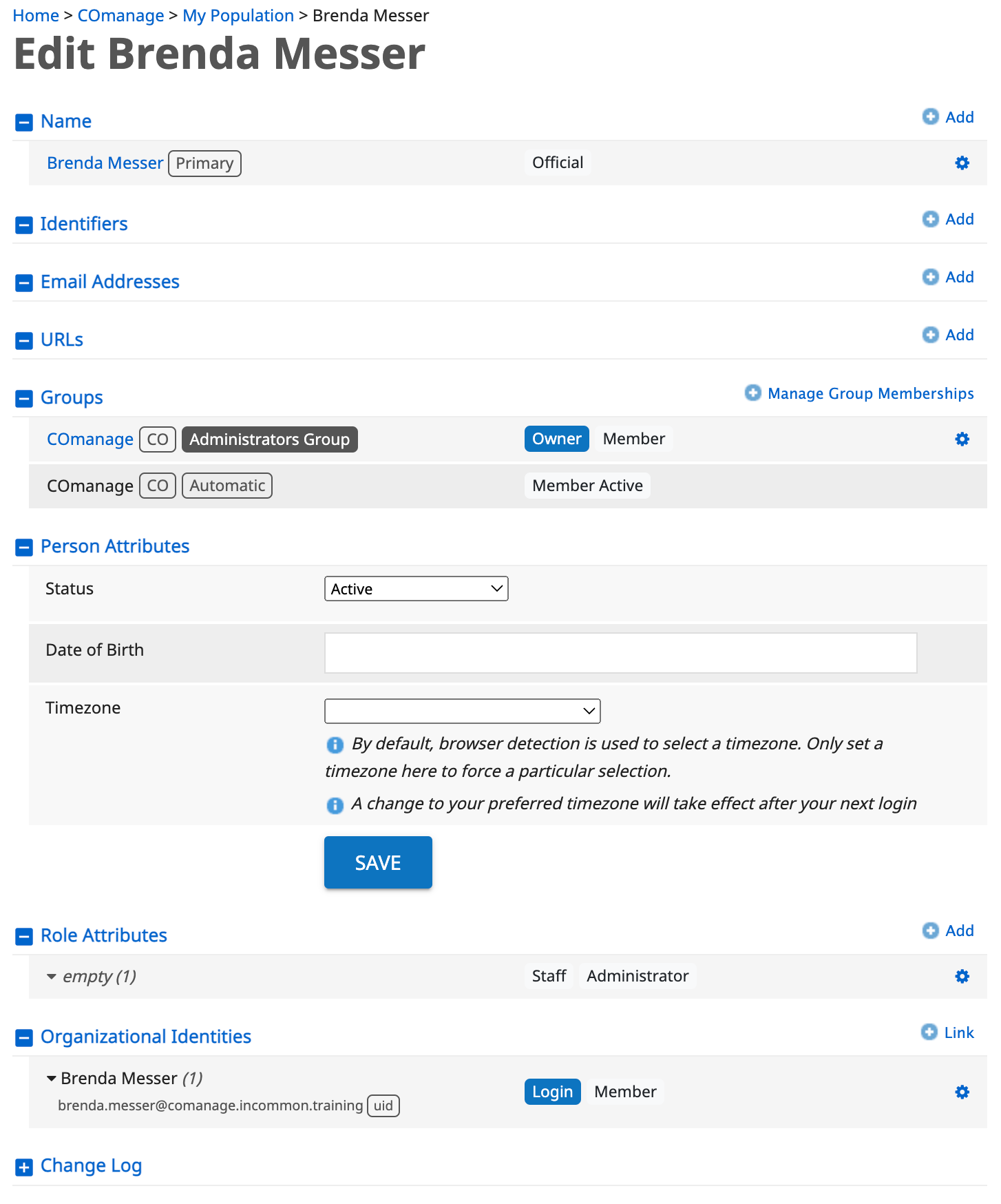This screenshot has width=1001, height=1204.
Task: Collapse the Groups section
Action: click(x=24, y=399)
